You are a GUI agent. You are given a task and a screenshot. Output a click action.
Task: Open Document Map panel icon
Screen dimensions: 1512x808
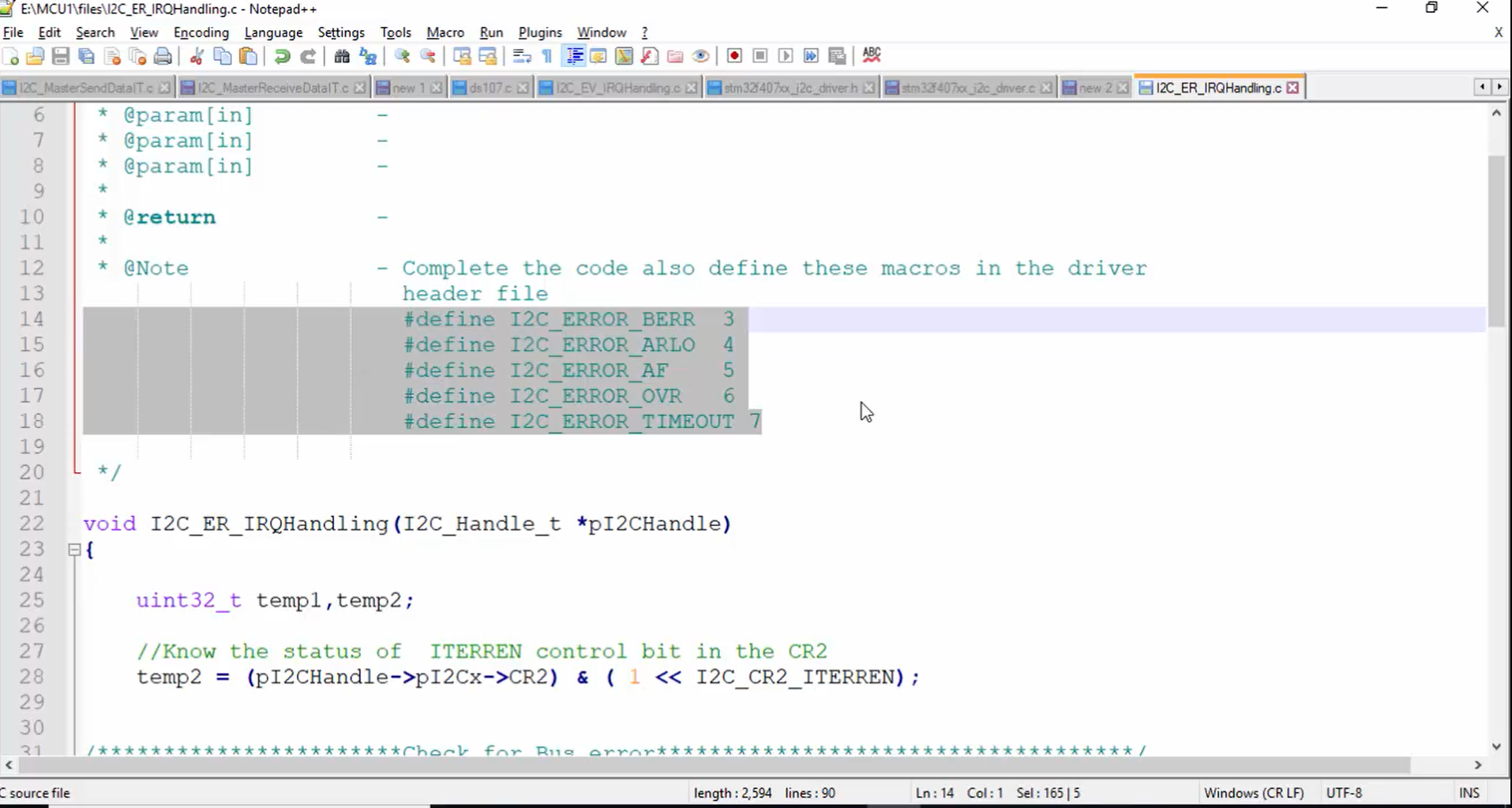tap(624, 56)
